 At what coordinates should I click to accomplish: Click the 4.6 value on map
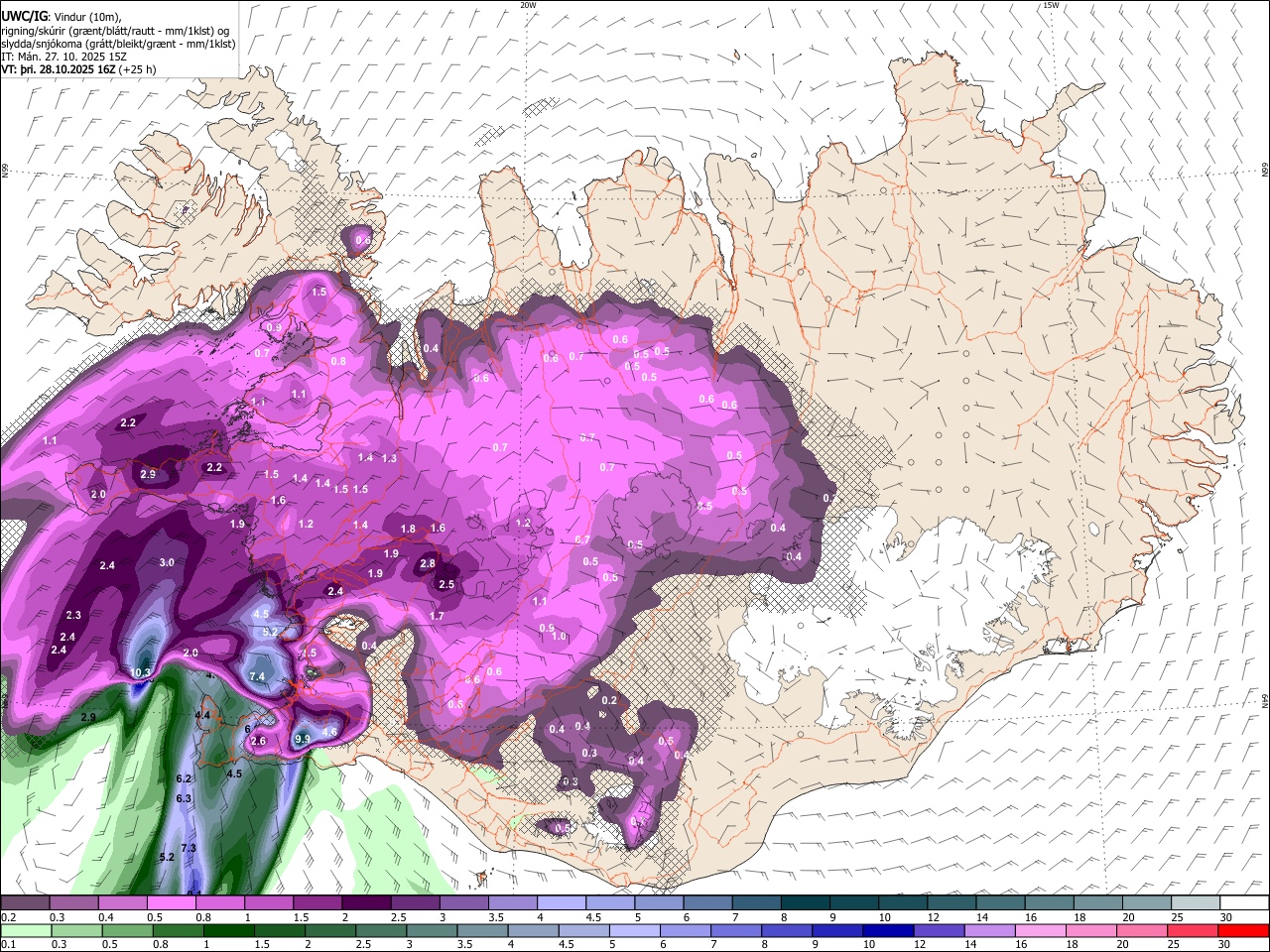click(330, 732)
